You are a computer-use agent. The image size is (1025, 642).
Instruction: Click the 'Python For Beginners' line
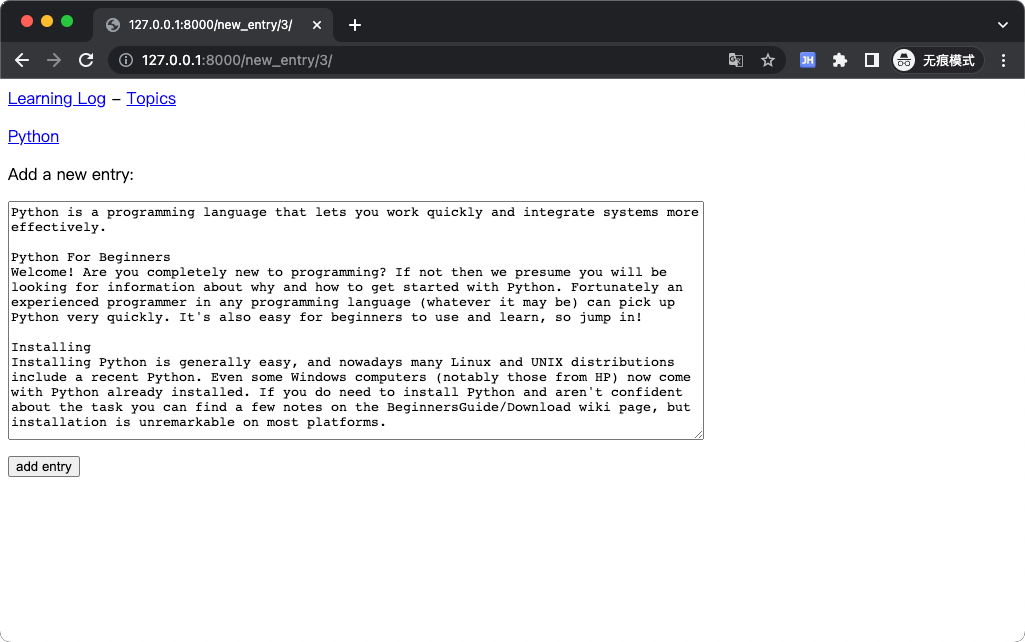coord(91,257)
